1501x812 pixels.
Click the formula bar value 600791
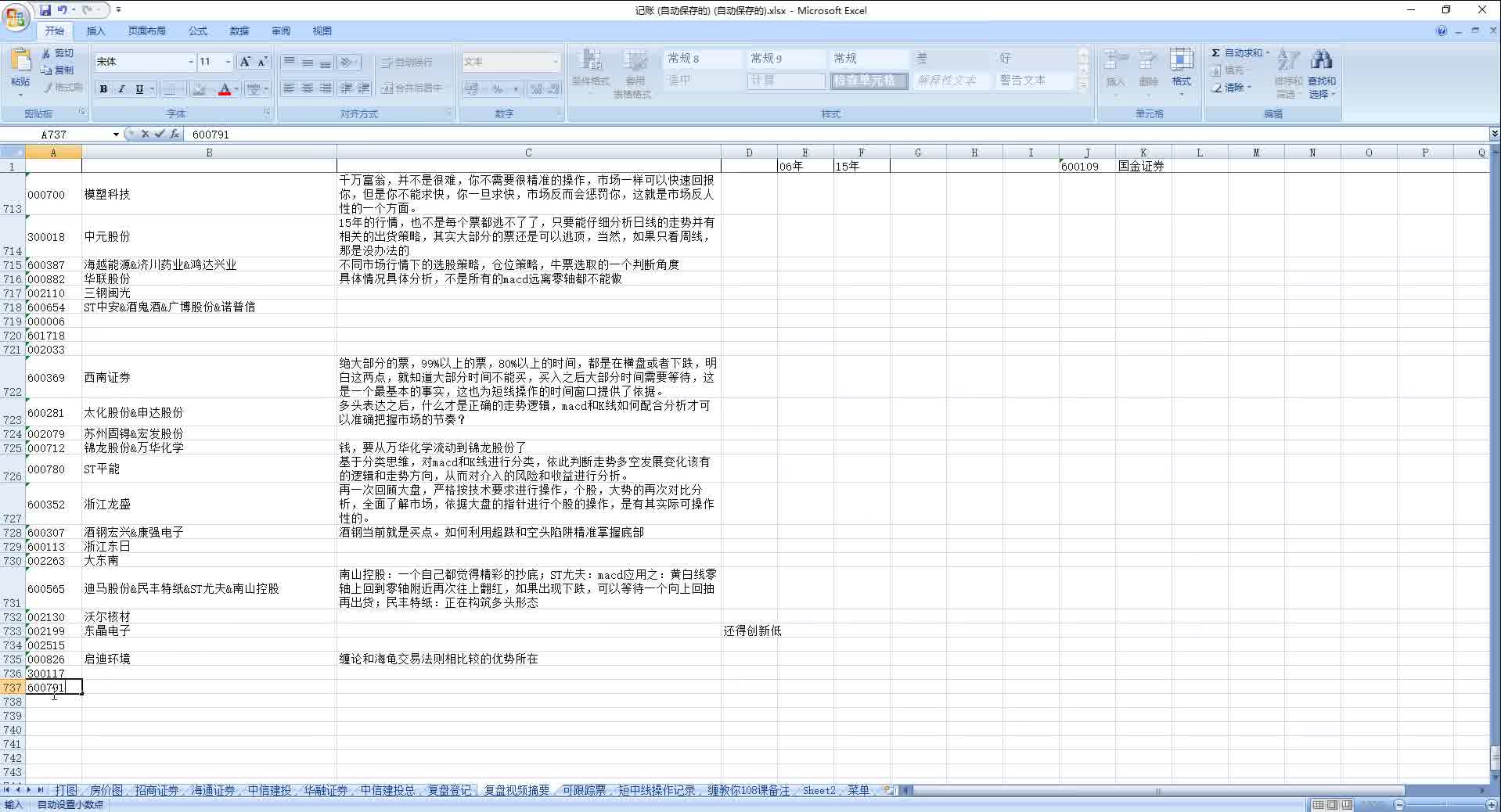(211, 135)
